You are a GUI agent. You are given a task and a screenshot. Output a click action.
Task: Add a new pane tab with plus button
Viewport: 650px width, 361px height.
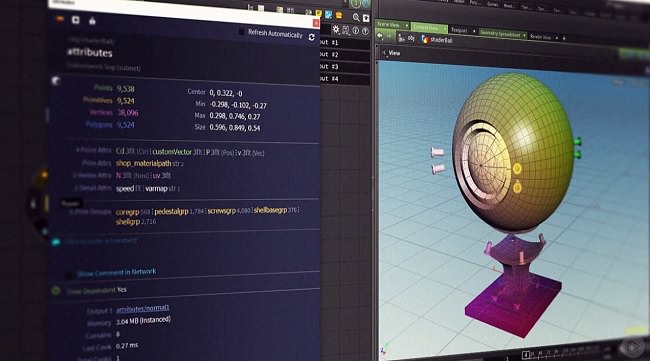(564, 38)
